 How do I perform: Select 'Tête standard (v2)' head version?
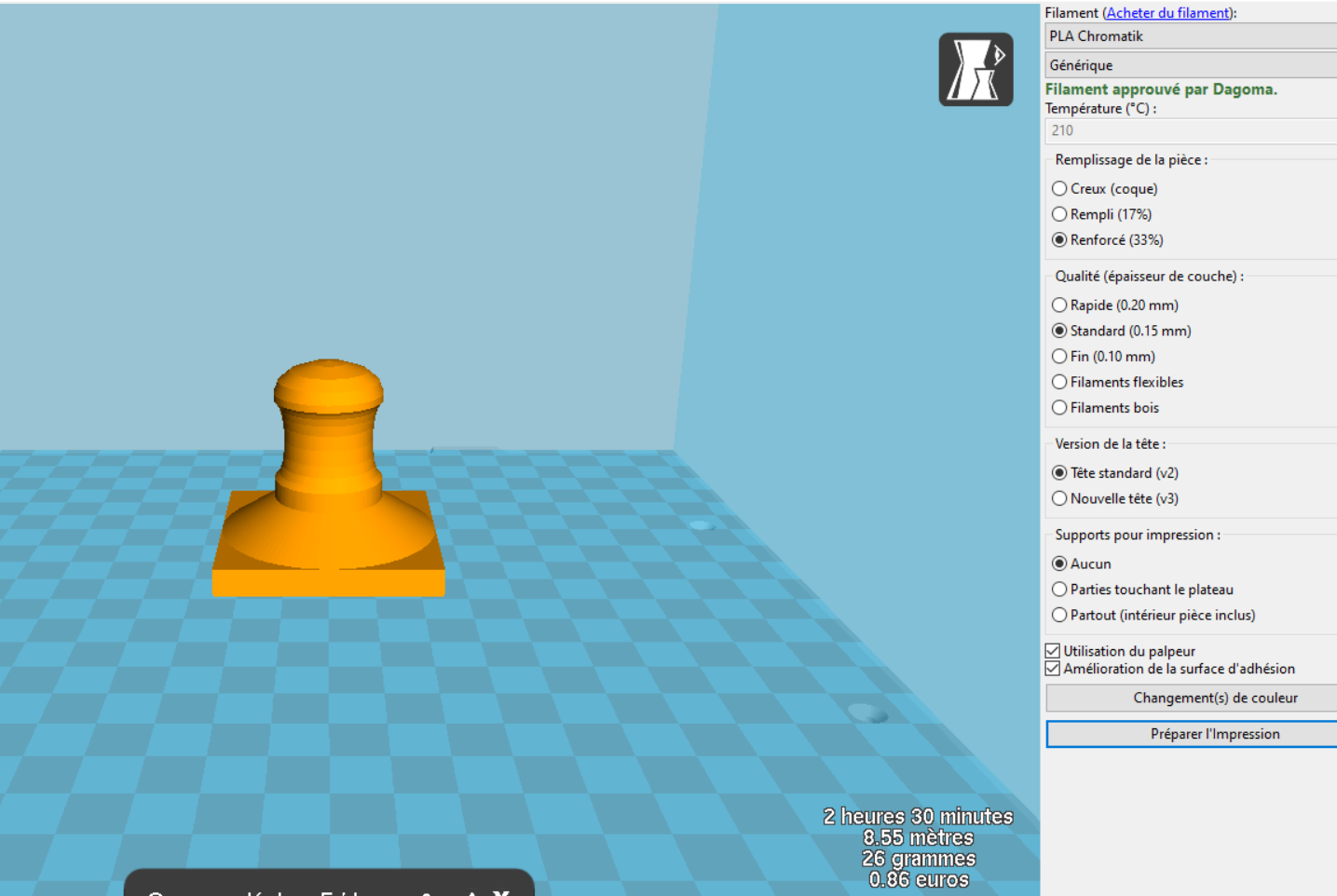[x=1059, y=473]
